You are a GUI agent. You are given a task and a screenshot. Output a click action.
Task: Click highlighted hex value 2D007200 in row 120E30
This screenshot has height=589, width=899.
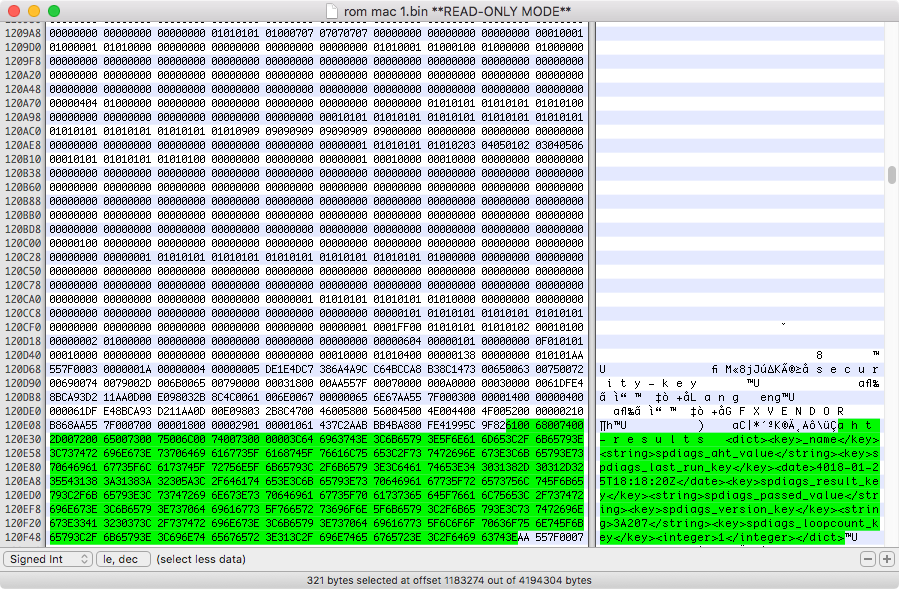(73, 439)
